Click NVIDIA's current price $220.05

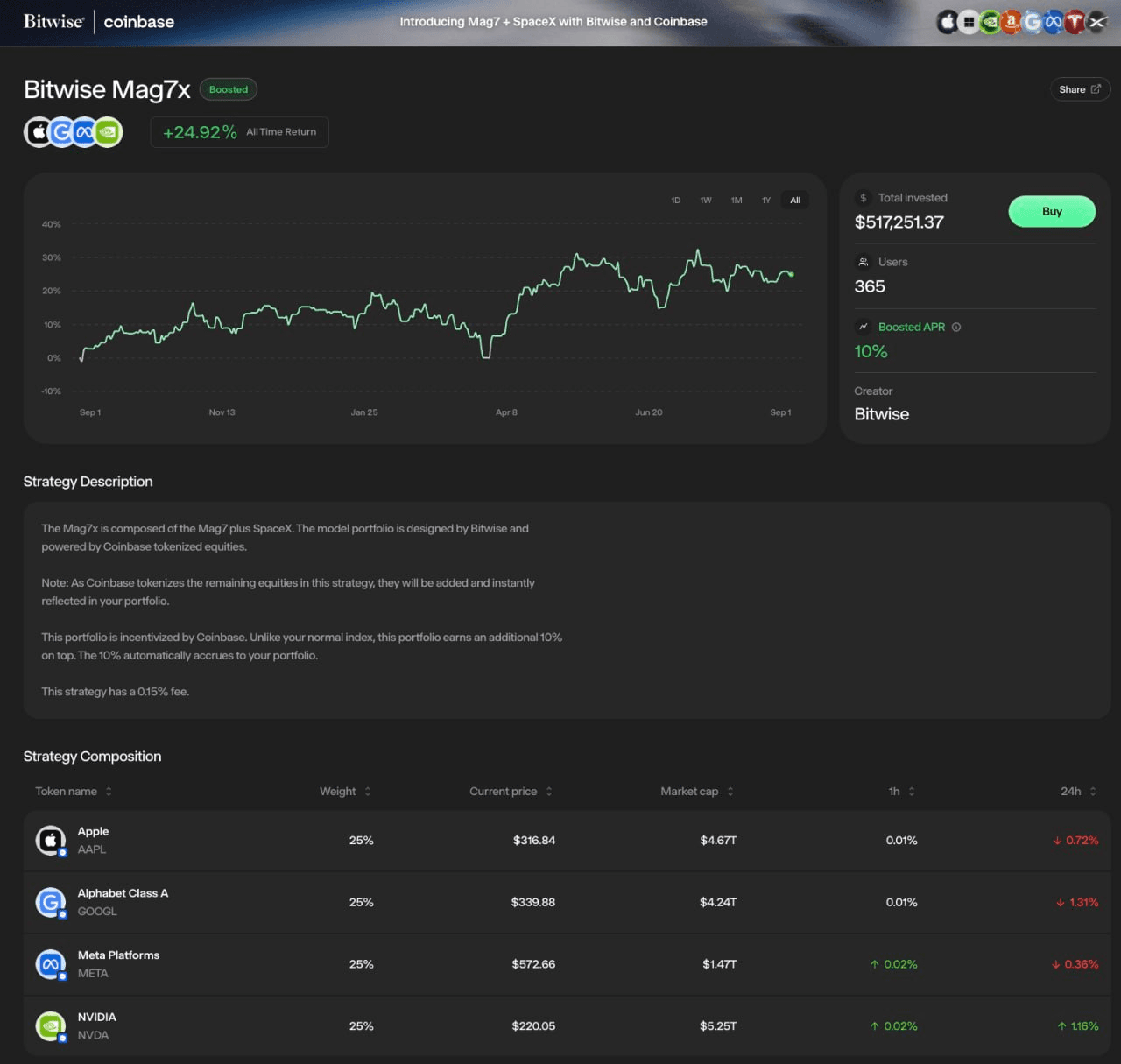534,1026
